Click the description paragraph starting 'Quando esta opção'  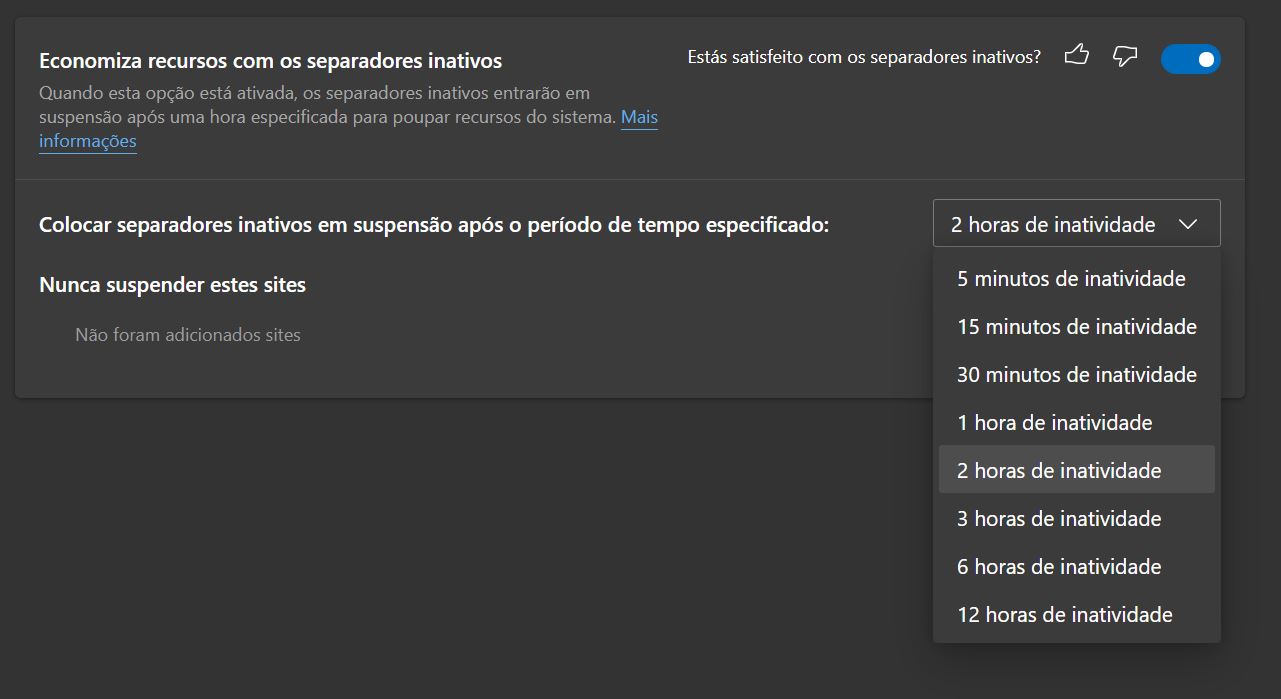[x=348, y=117]
